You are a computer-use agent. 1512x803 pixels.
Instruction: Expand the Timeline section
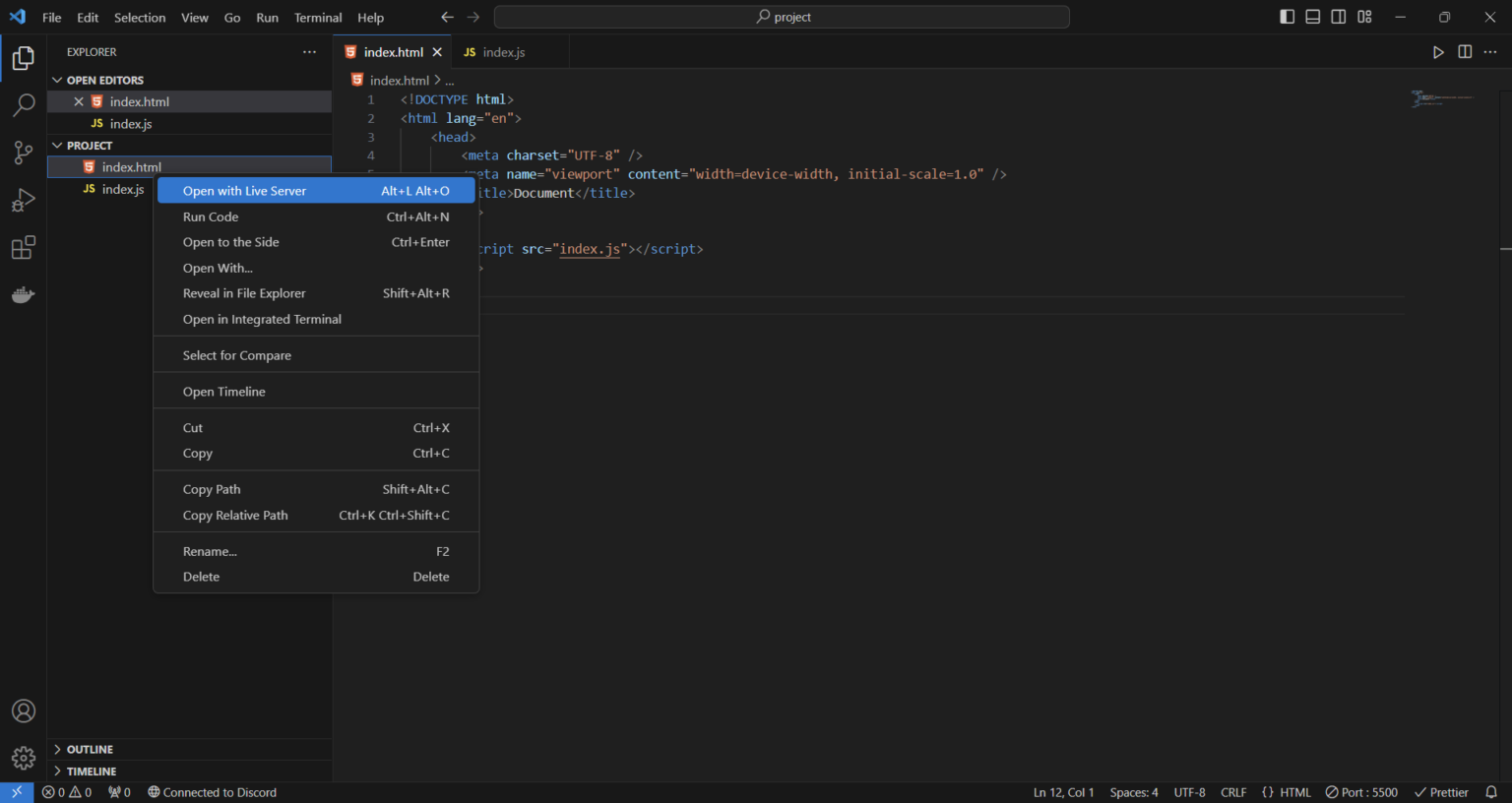[x=91, y=772]
